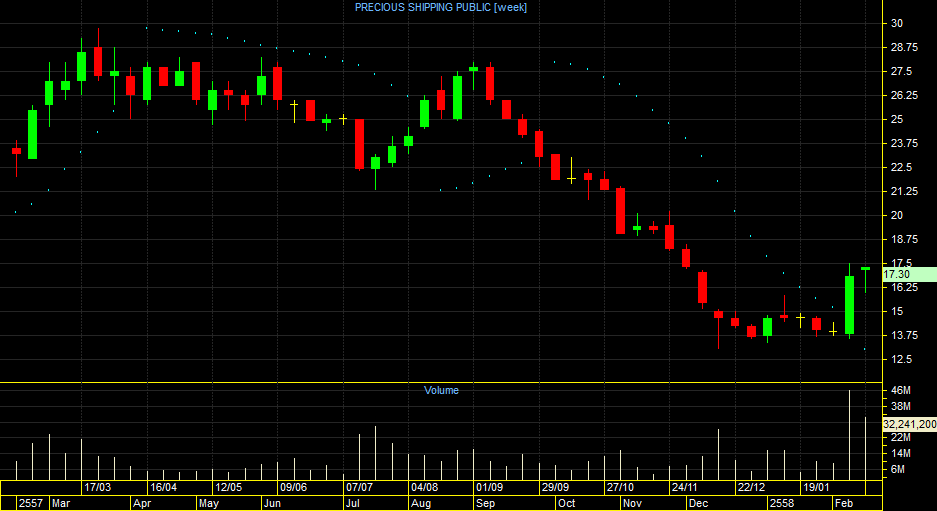Select the volume value label 32,241,200
The width and height of the screenshot is (937, 511).
point(909,424)
